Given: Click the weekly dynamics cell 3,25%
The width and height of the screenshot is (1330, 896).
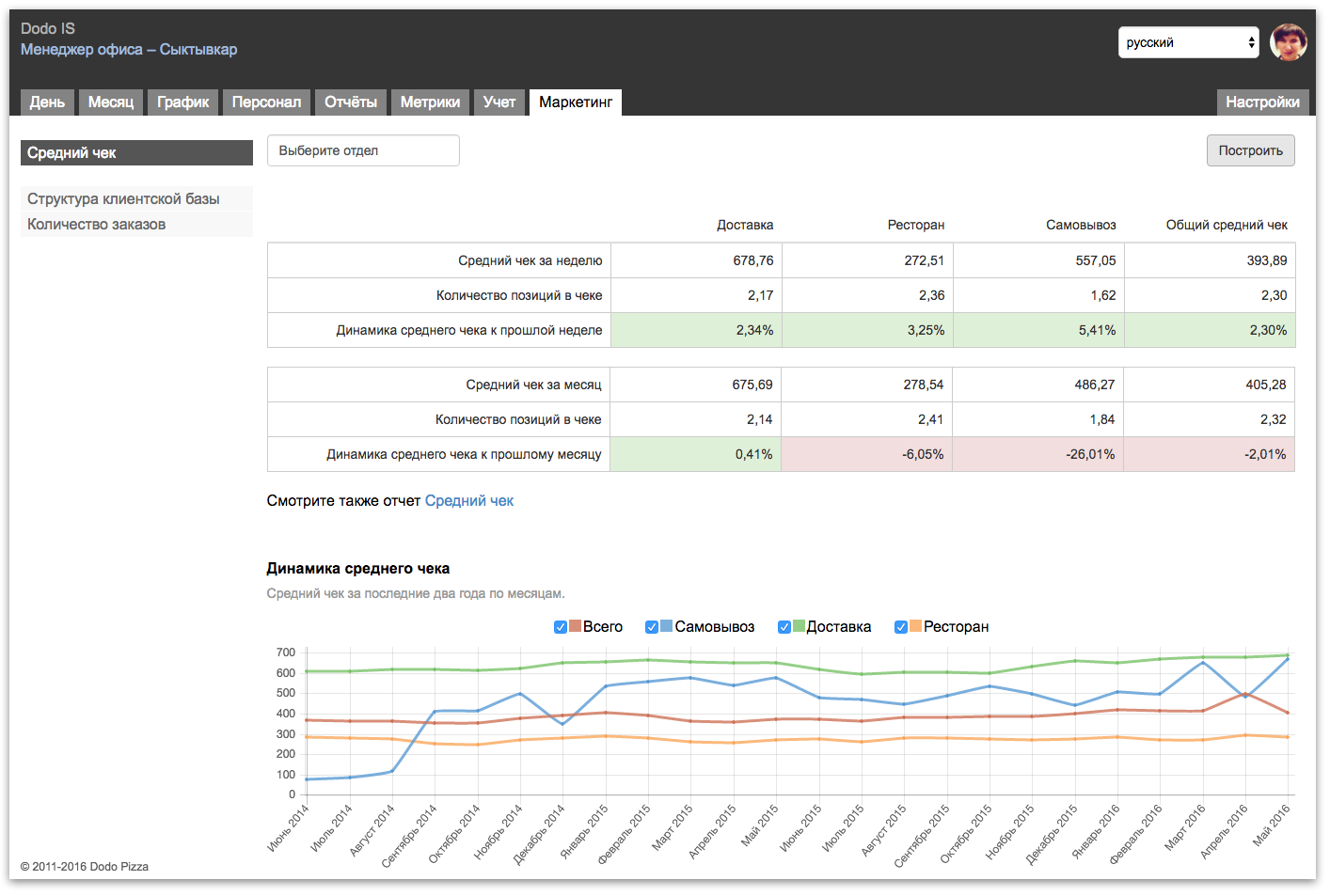Looking at the screenshot, I should tap(868, 330).
